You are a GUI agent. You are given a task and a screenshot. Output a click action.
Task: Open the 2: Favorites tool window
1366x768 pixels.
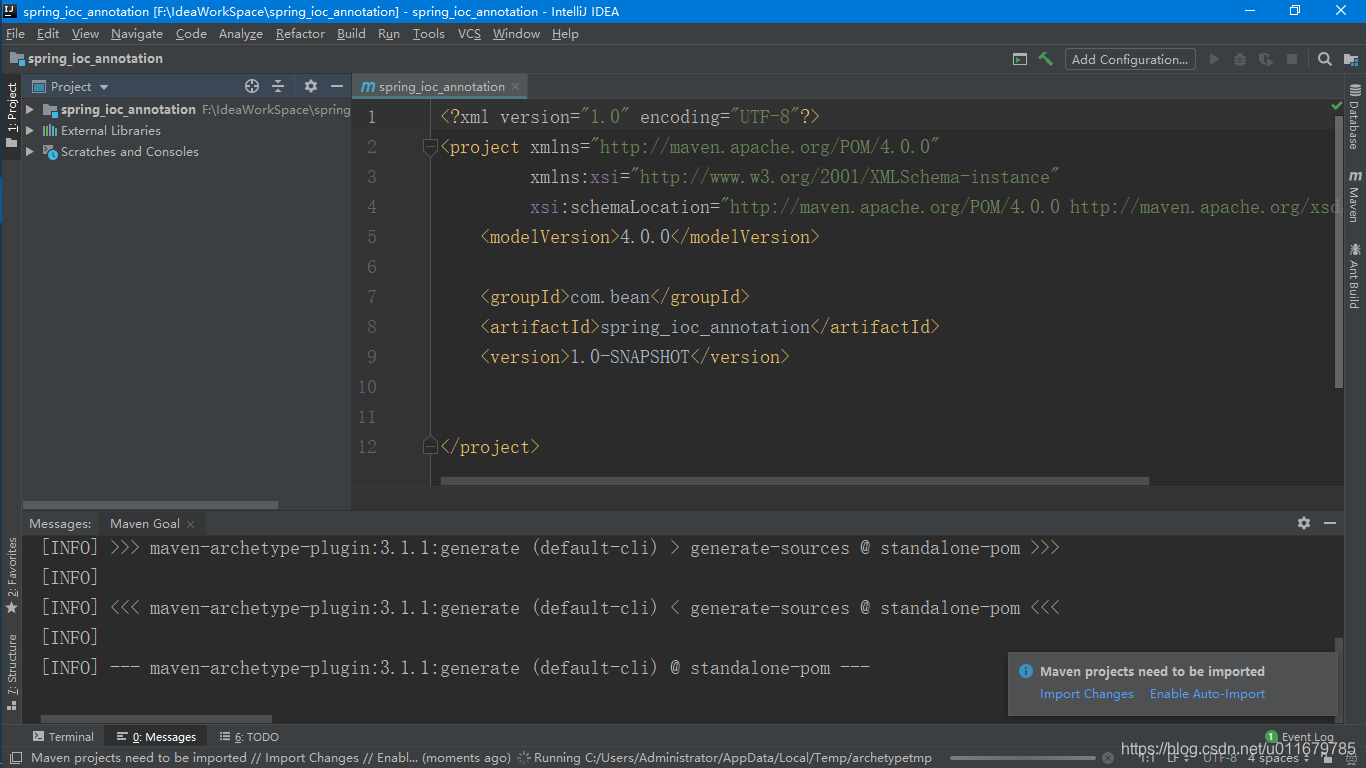tap(12, 576)
